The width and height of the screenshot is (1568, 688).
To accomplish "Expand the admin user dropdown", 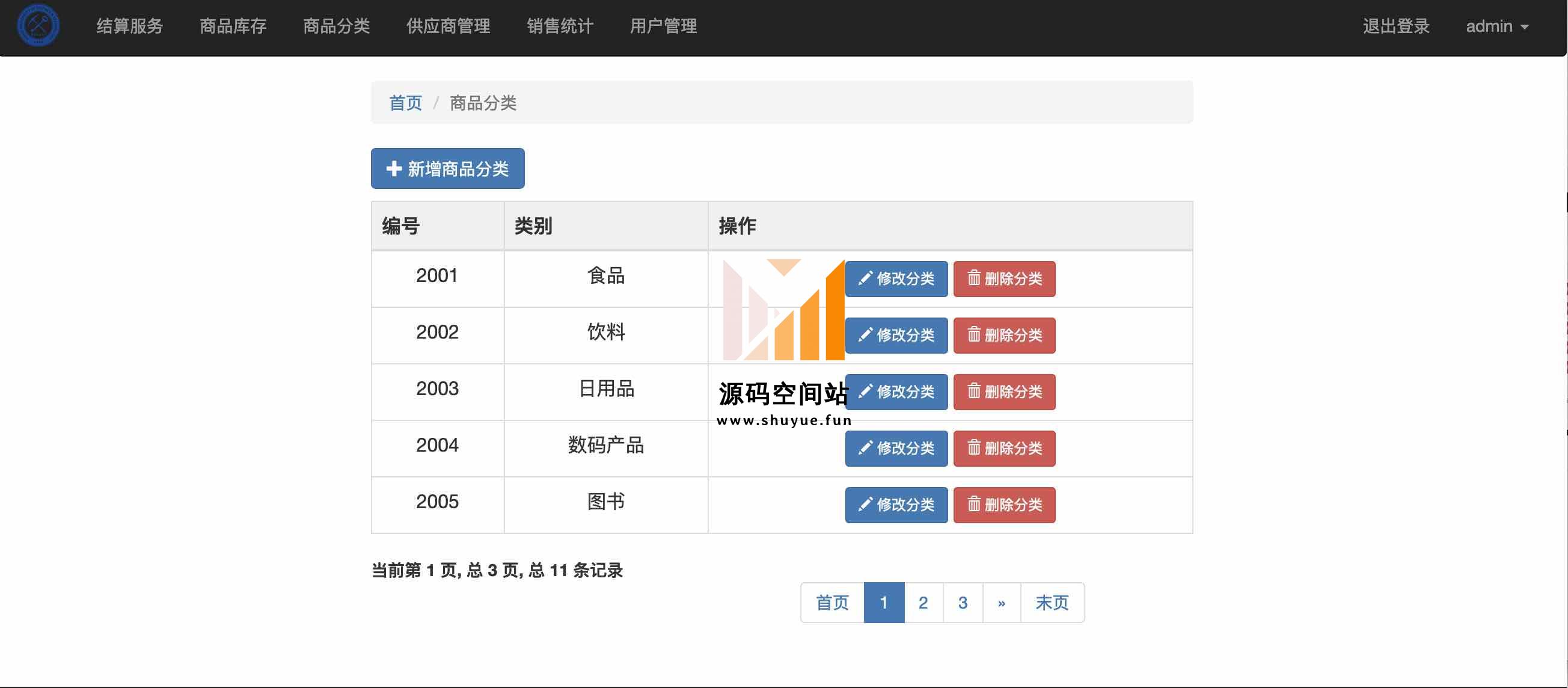I will click(x=1498, y=26).
